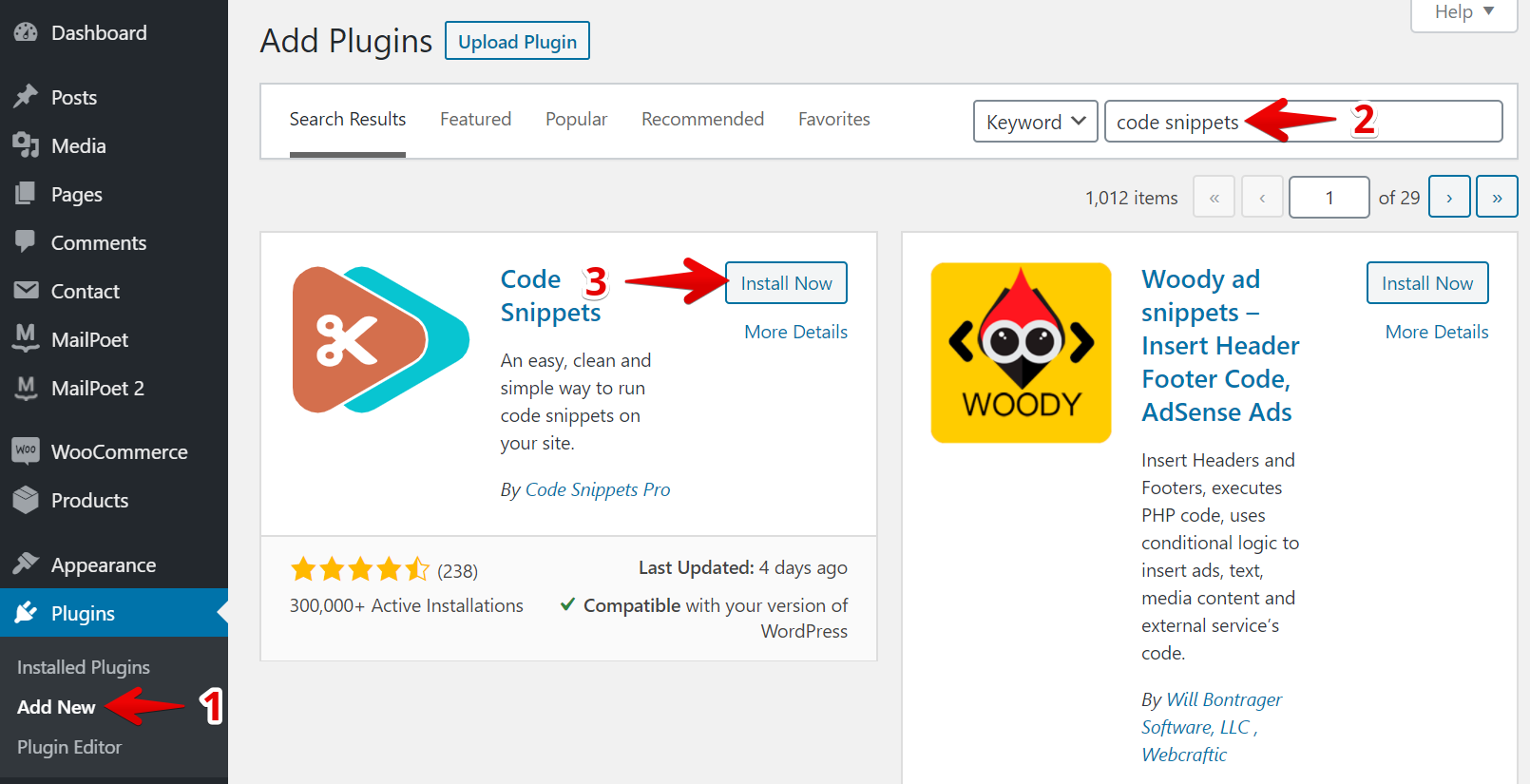Click the Webcraftic author link
This screenshot has width=1530, height=784.
pyautogui.click(x=1184, y=755)
